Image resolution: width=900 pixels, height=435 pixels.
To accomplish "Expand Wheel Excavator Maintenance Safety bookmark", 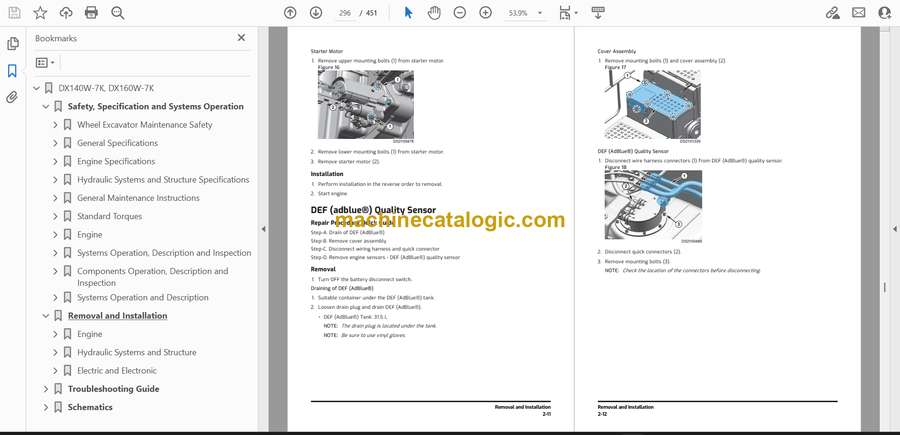I will (55, 125).
